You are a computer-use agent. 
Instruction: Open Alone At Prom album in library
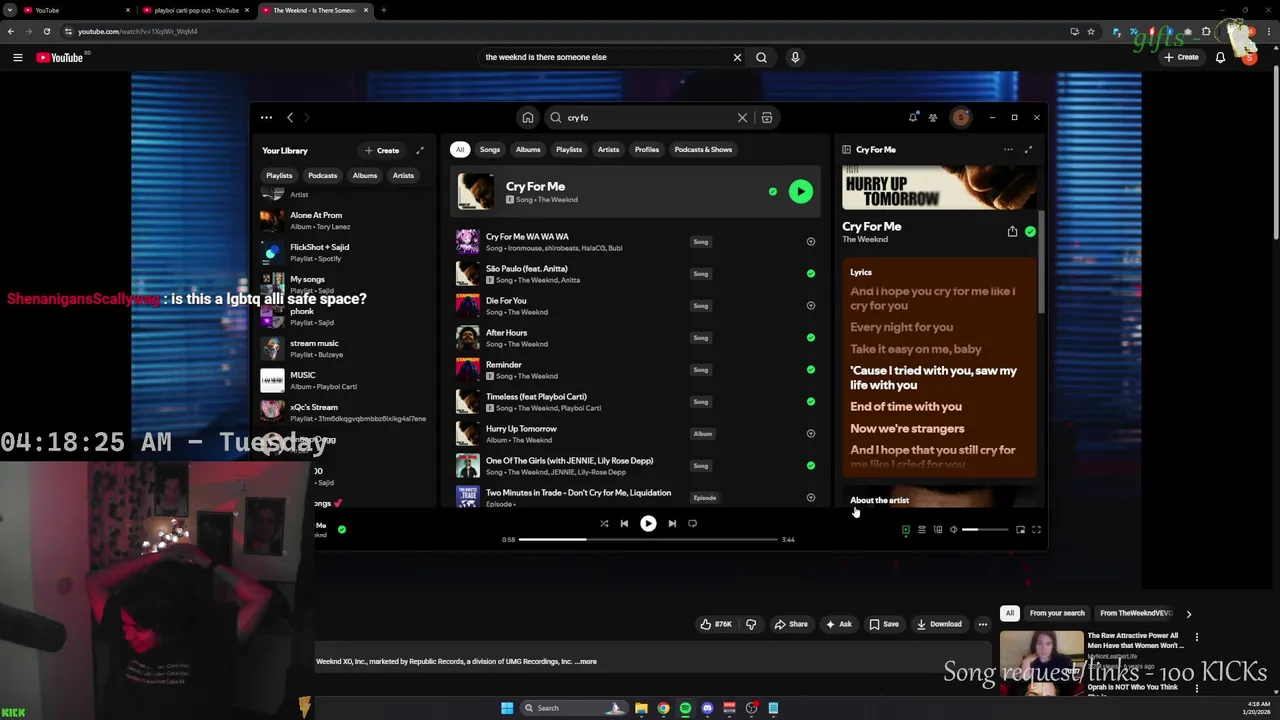[345, 220]
